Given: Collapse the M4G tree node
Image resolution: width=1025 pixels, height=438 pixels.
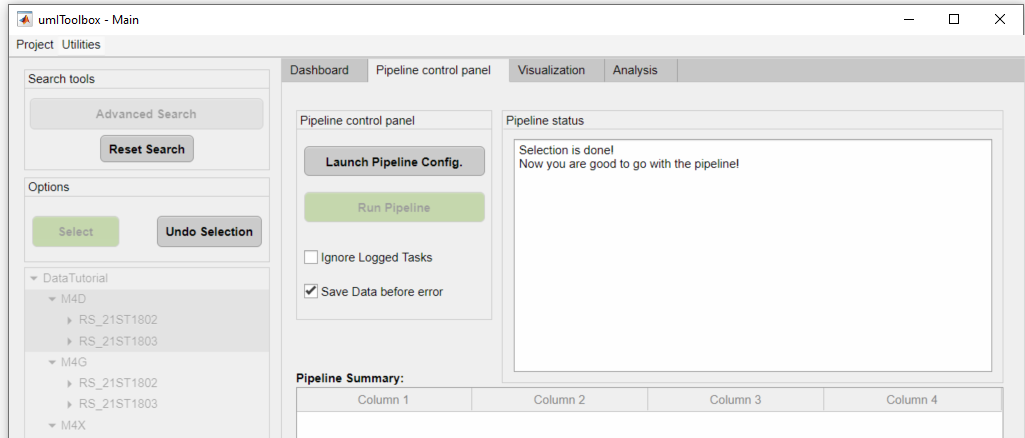Looking at the screenshot, I should [x=52, y=362].
